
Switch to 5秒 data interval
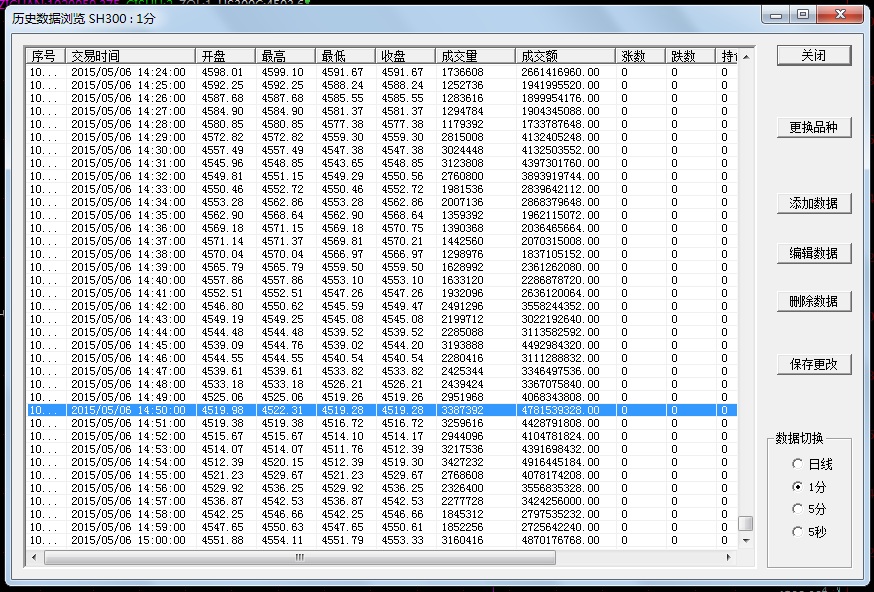coord(797,533)
